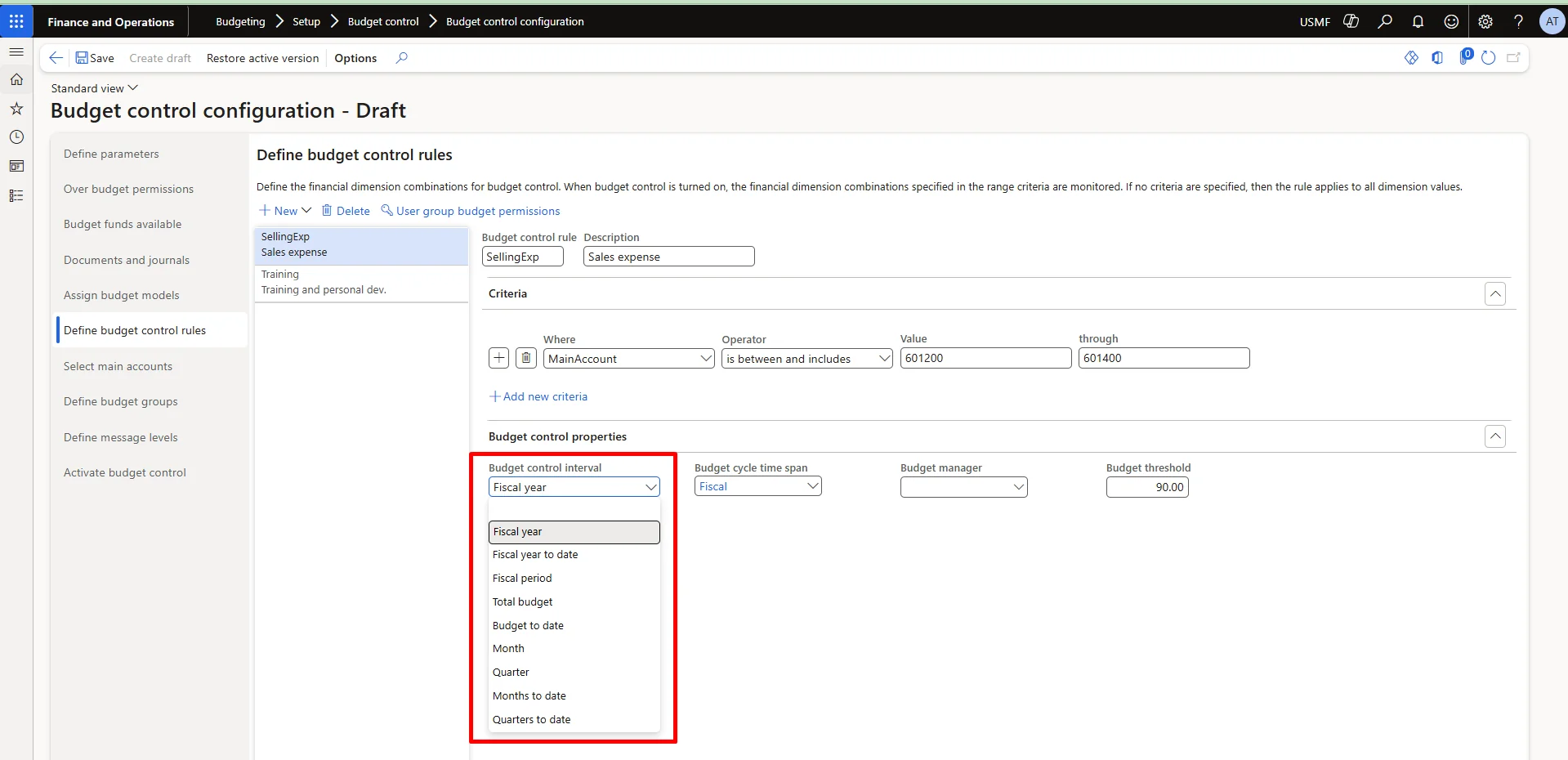Choose 'Months to date' option
Image resolution: width=1568 pixels, height=760 pixels.
point(574,696)
